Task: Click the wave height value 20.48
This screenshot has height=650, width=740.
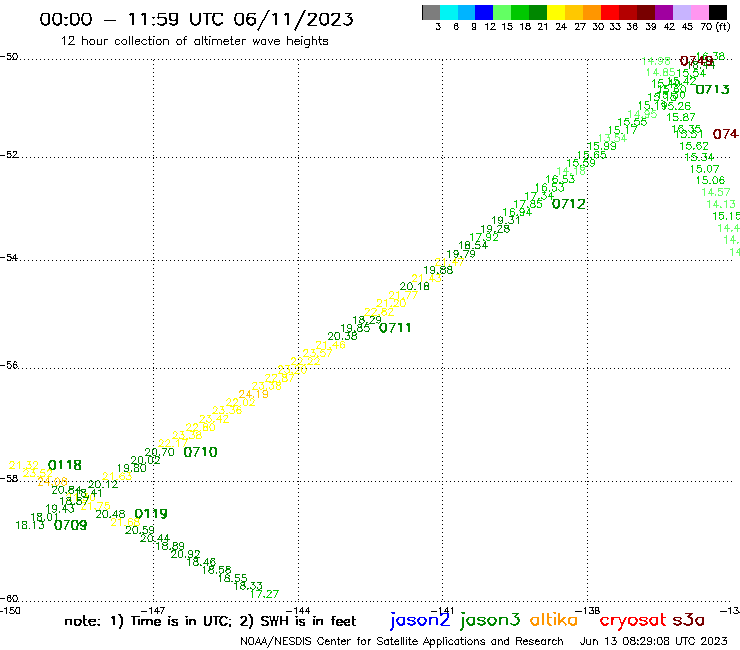Action: (110, 514)
